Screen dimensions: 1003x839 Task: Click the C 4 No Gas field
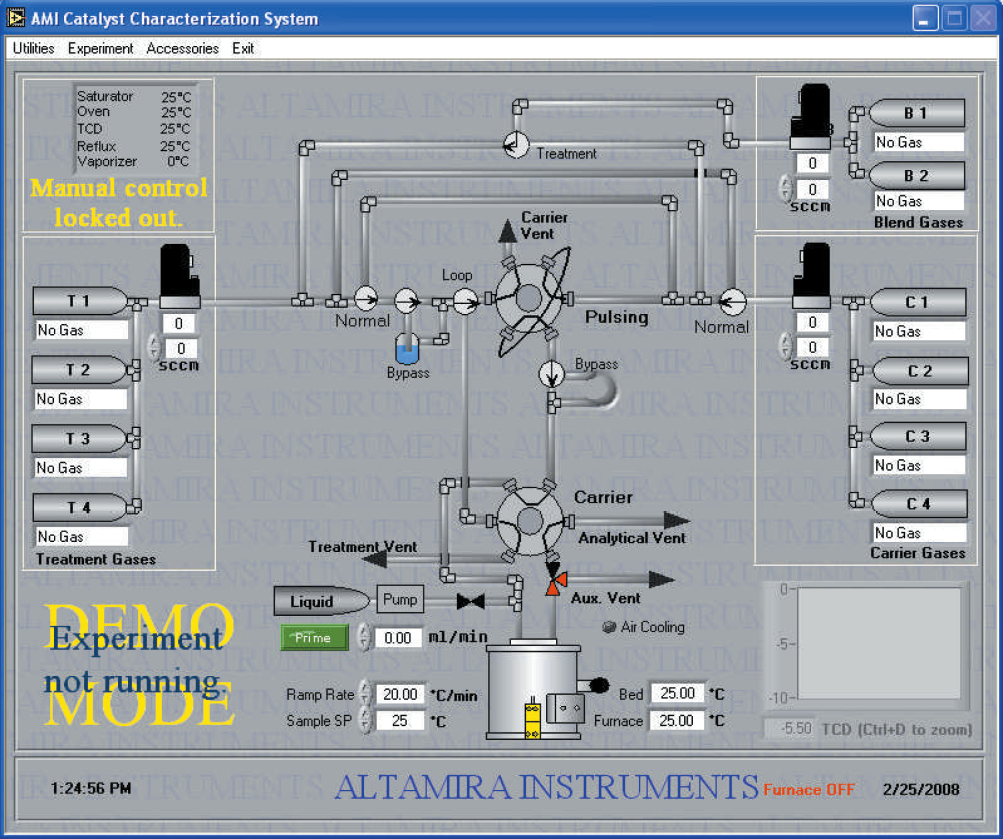[x=919, y=533]
